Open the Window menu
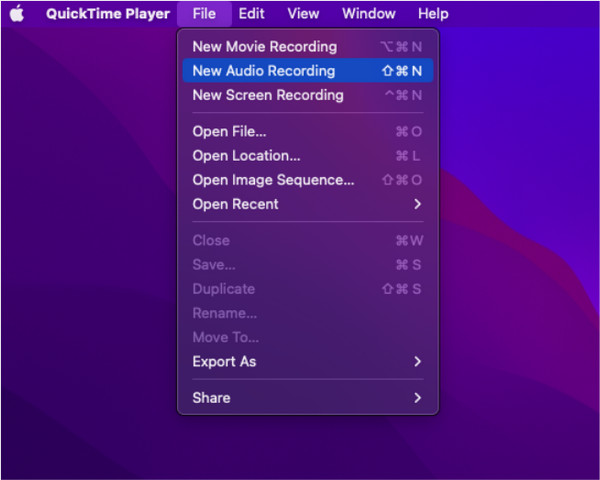Image resolution: width=600 pixels, height=480 pixels. [369, 14]
